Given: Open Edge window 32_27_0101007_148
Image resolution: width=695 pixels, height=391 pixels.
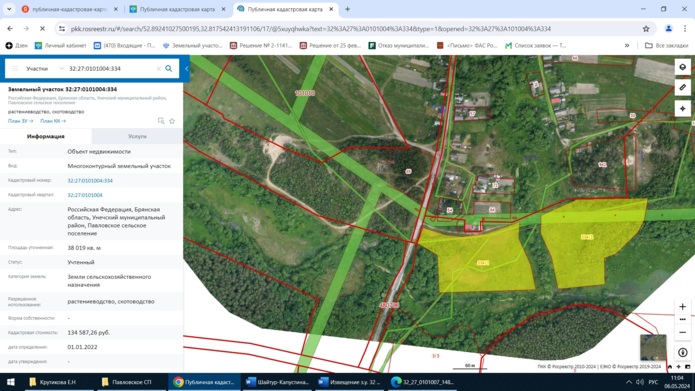Looking at the screenshot, I should [x=422, y=382].
